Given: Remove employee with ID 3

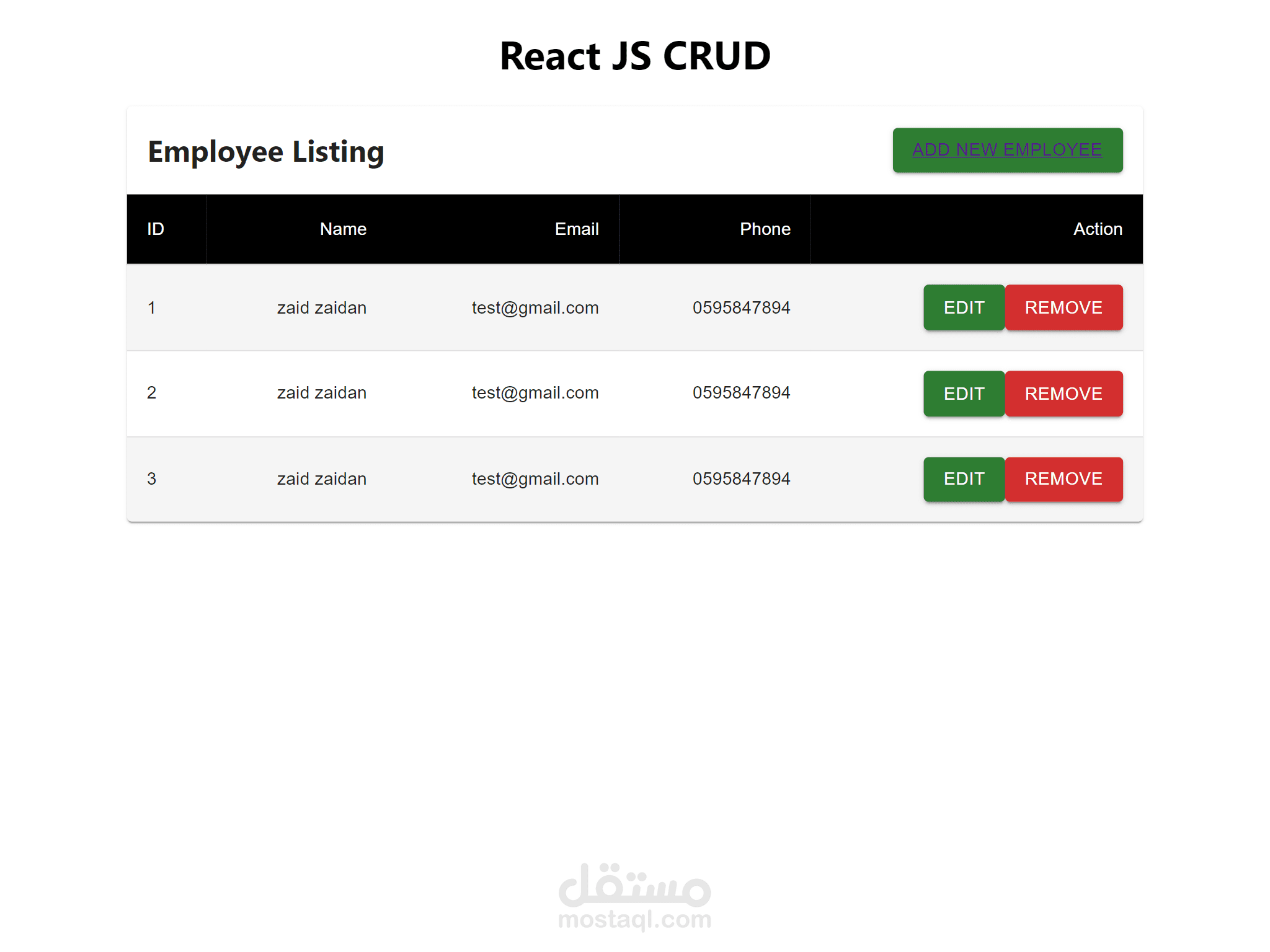Looking at the screenshot, I should click(x=1063, y=479).
